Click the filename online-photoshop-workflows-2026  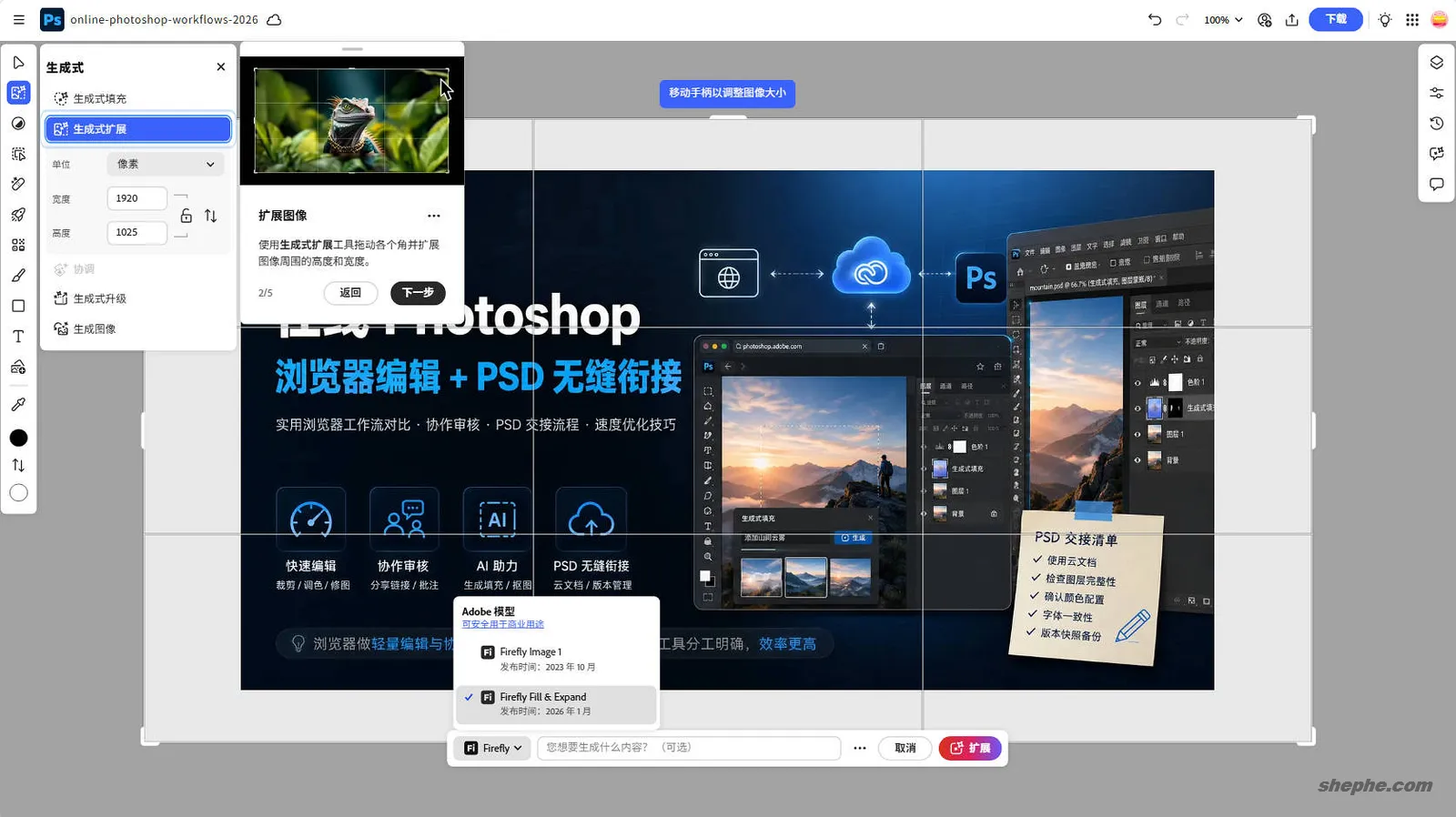(x=164, y=19)
